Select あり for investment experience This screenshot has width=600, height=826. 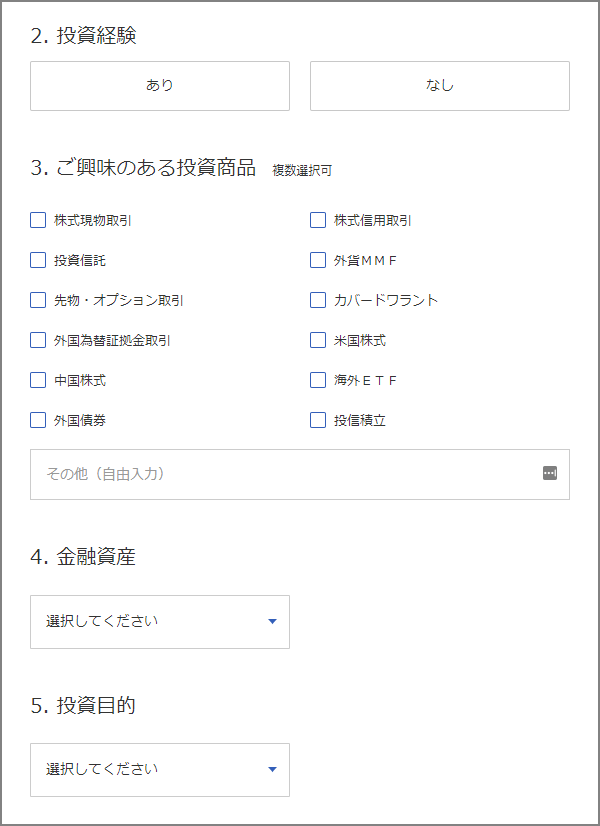[x=160, y=86]
